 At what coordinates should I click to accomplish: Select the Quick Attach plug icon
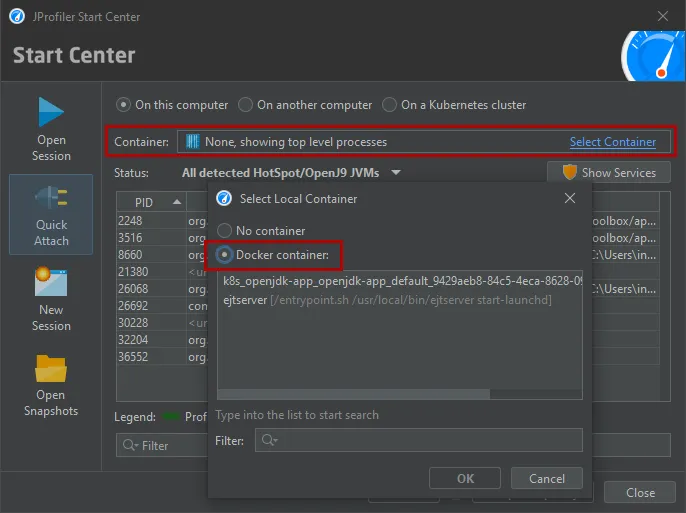[51, 197]
